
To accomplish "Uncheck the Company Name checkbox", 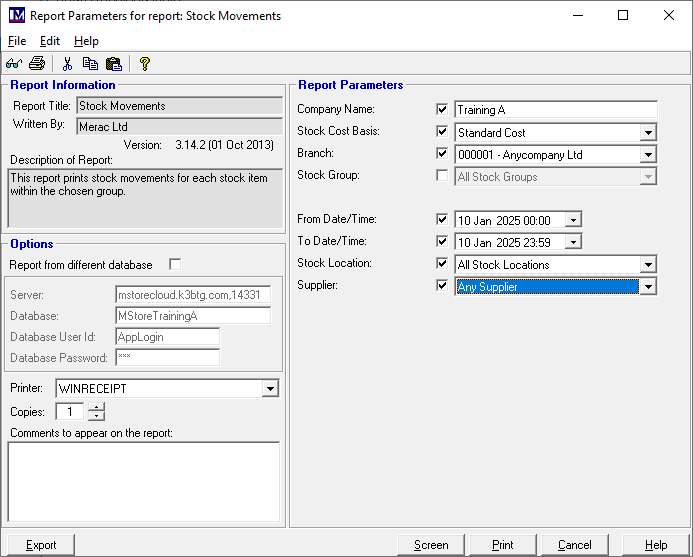I will pyautogui.click(x=442, y=109).
